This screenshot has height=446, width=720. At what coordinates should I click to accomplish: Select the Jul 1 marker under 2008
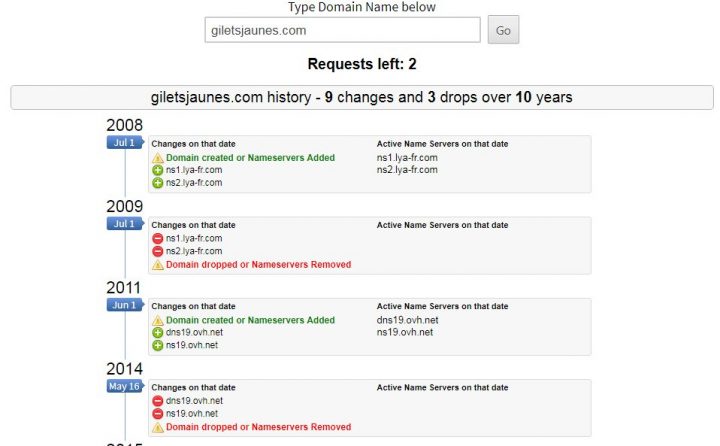(125, 142)
